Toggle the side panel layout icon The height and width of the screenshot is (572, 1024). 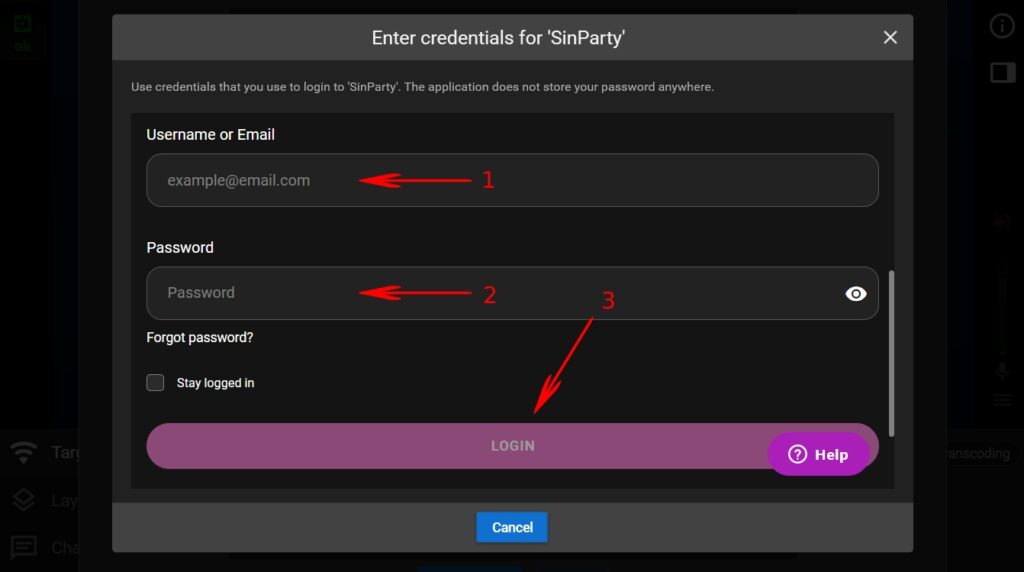point(1002,72)
